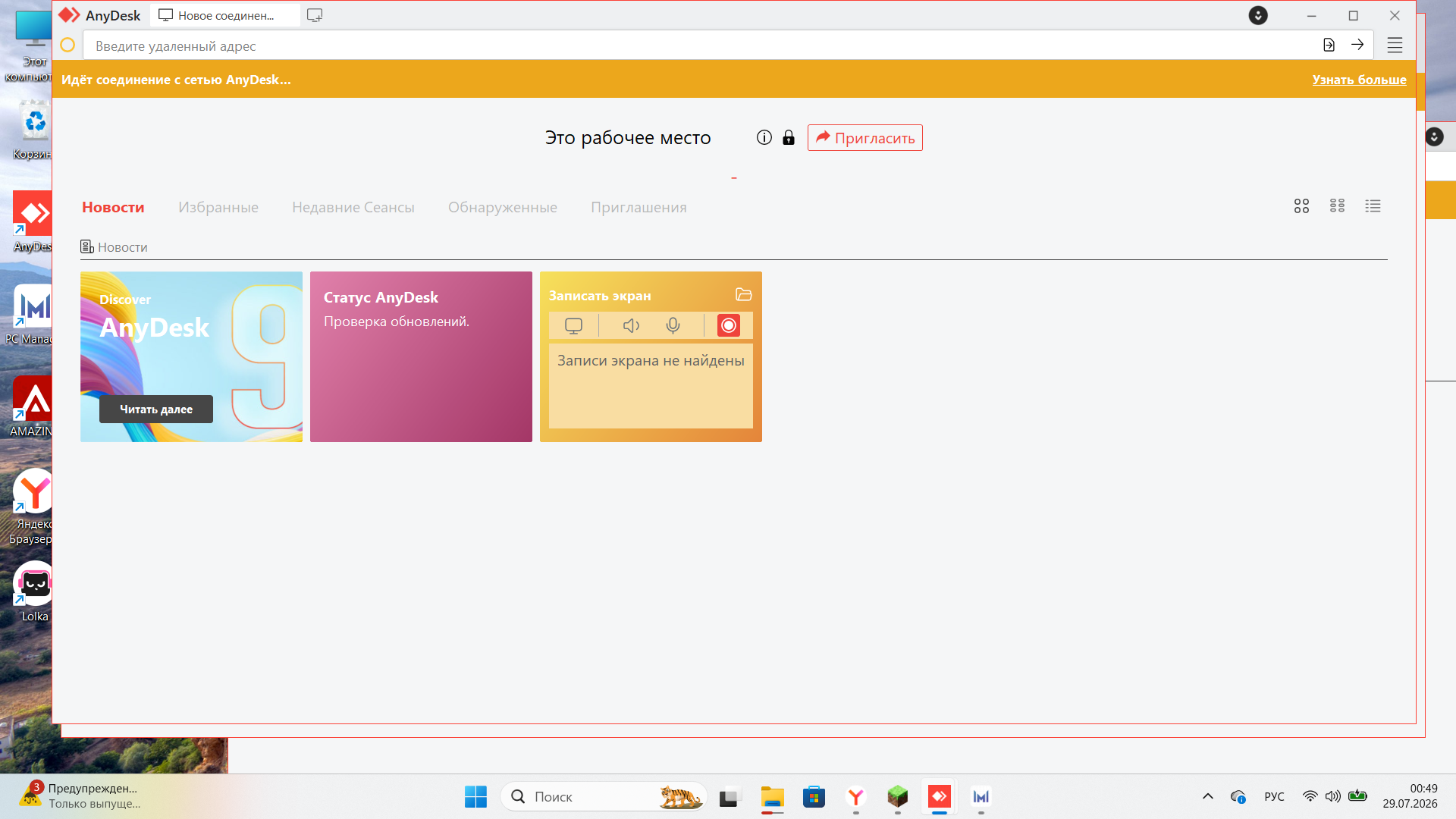Open Task View from the taskbar
This screenshot has width=1456, height=819.
coord(729,797)
